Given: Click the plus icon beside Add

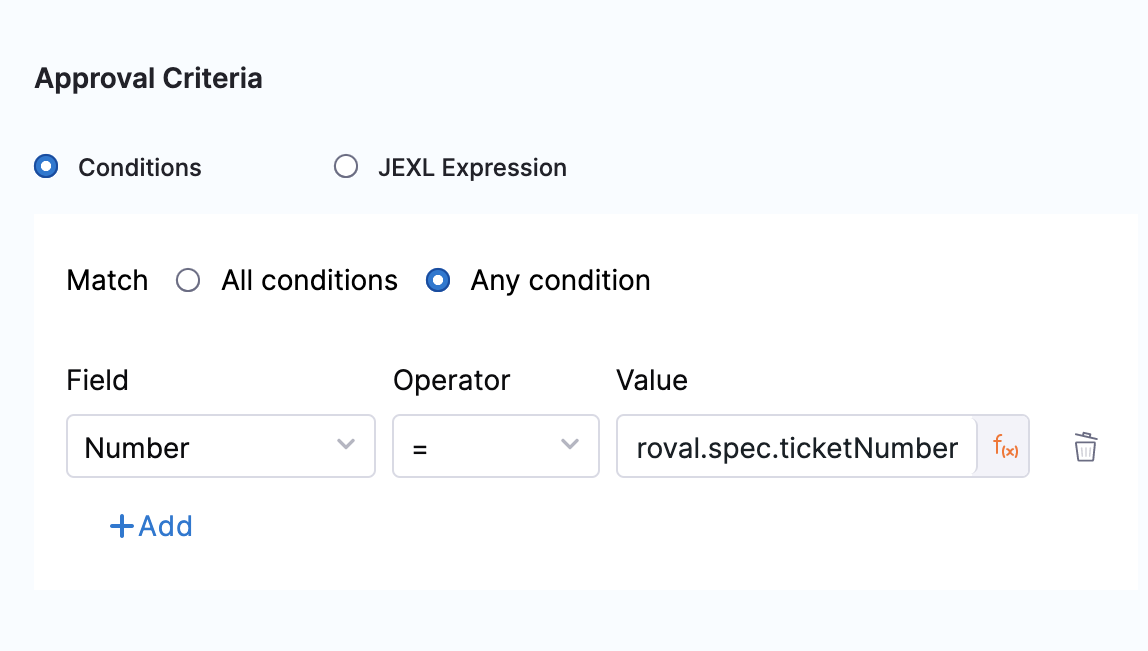Looking at the screenshot, I should click(121, 526).
